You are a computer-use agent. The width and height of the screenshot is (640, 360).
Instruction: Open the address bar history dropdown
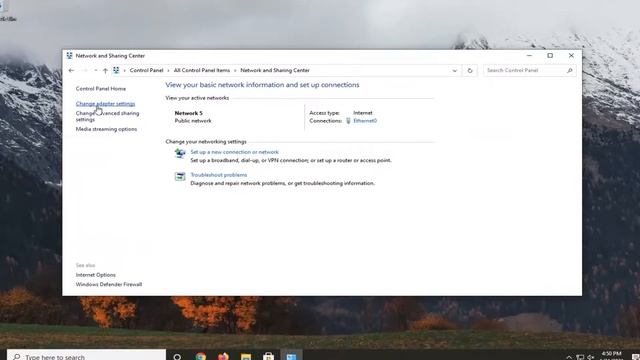[455, 71]
